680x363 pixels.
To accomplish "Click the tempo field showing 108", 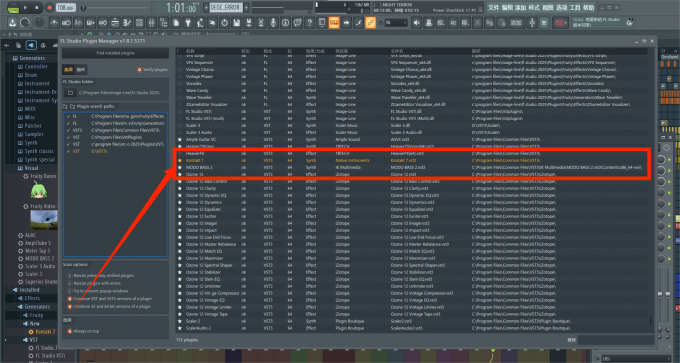I will coord(65,7).
